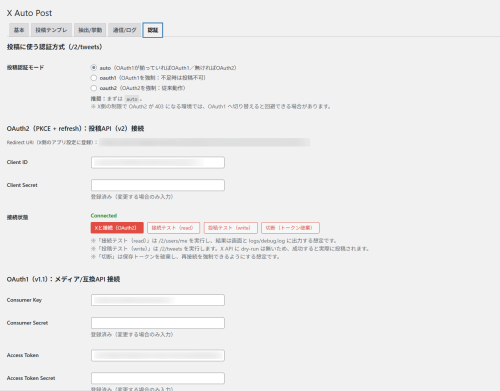Click the red Xと接続 (OAuth2) button
This screenshot has width=500, height=391.
tap(117, 228)
